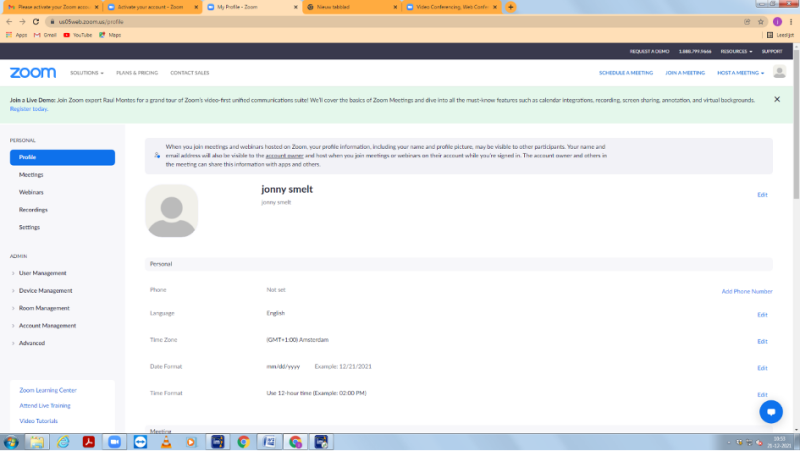Open the Maps bookmark
This screenshot has width=800, height=451.
(110, 35)
